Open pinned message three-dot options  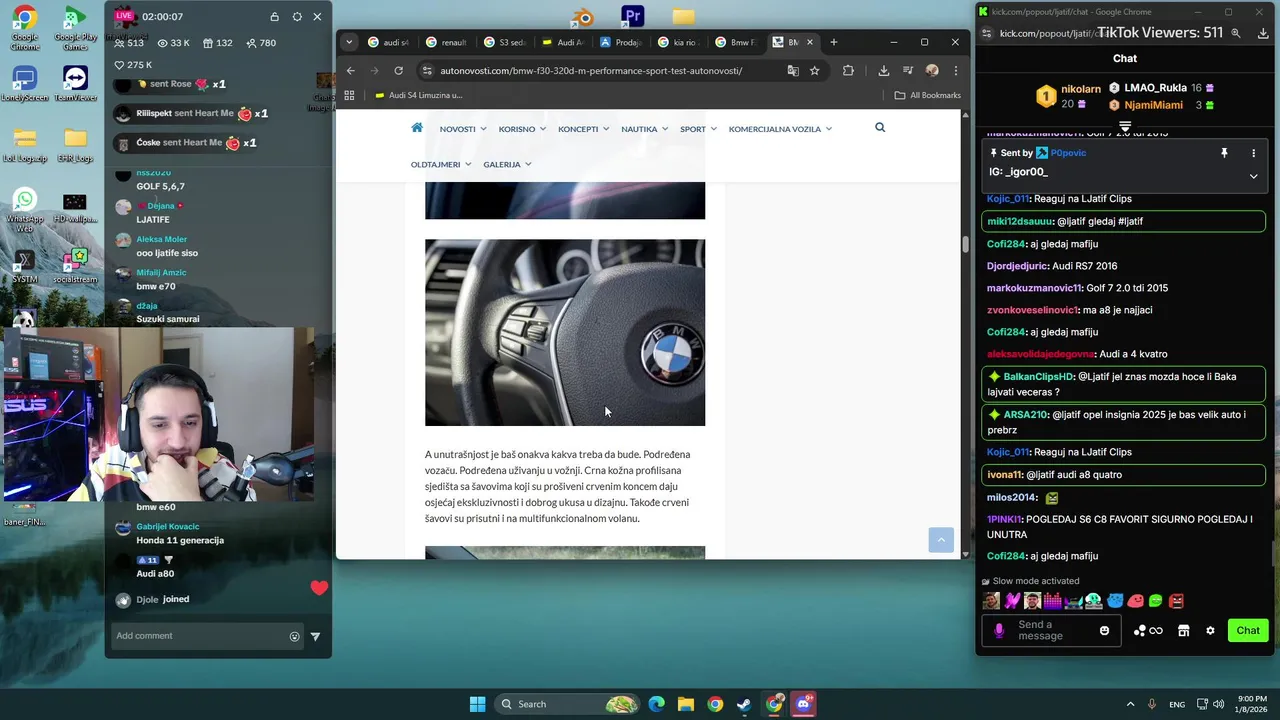(1253, 153)
